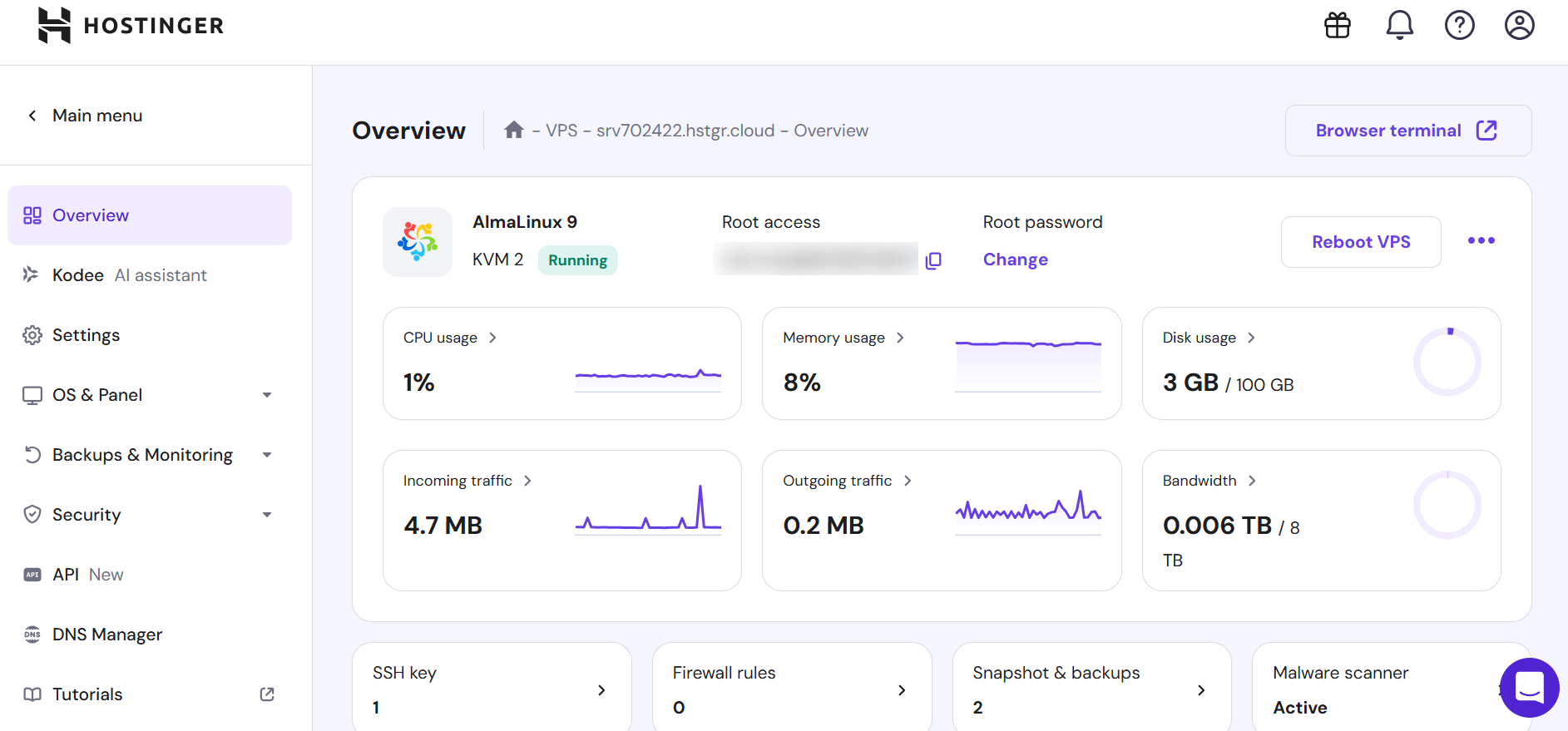Open the SSH key card arrow
The image size is (1568, 731).
click(x=601, y=690)
